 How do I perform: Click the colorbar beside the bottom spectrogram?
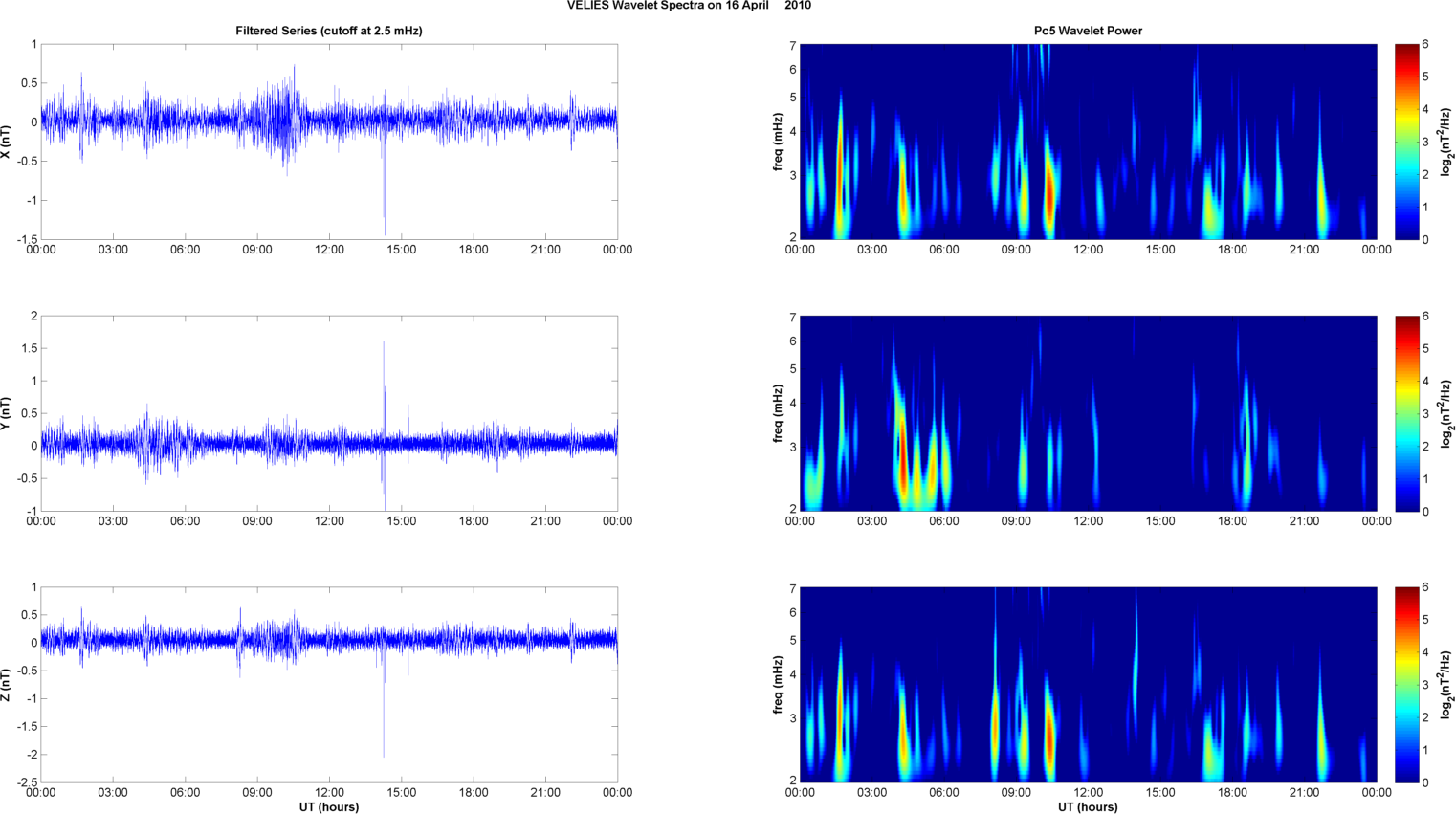pyautogui.click(x=1406, y=685)
